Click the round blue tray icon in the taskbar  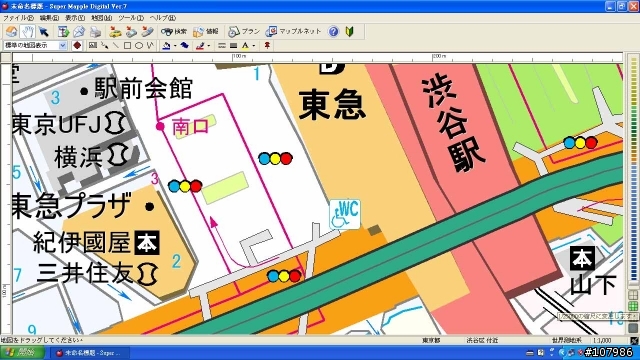(x=562, y=353)
